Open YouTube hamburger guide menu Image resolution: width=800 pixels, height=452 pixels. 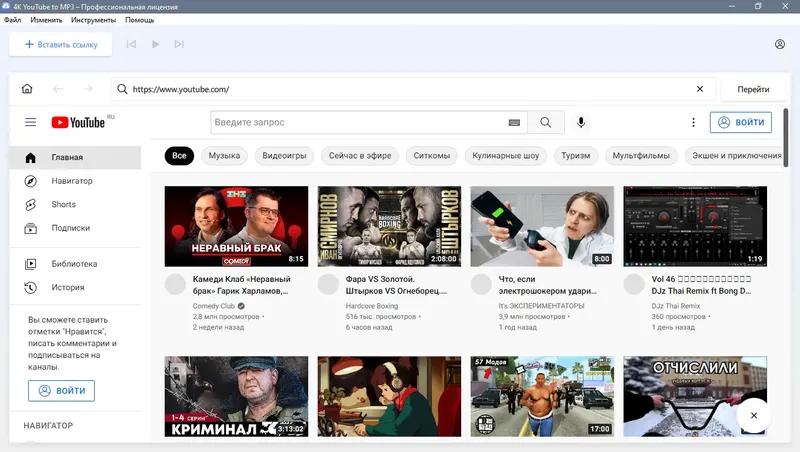click(31, 122)
